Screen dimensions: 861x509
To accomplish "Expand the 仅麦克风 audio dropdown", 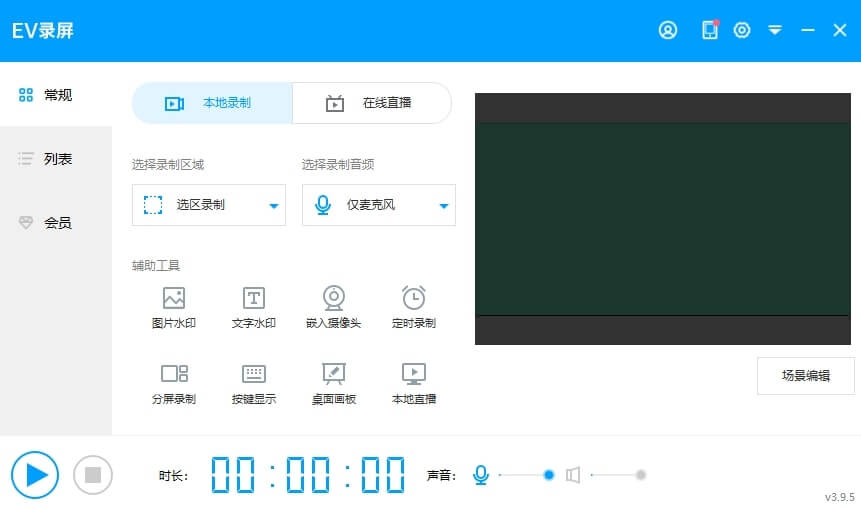I will [x=379, y=205].
